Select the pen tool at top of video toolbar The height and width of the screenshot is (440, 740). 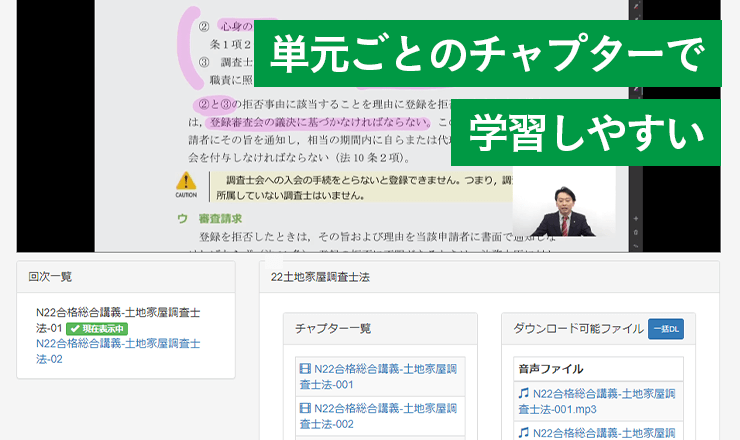[x=634, y=7]
